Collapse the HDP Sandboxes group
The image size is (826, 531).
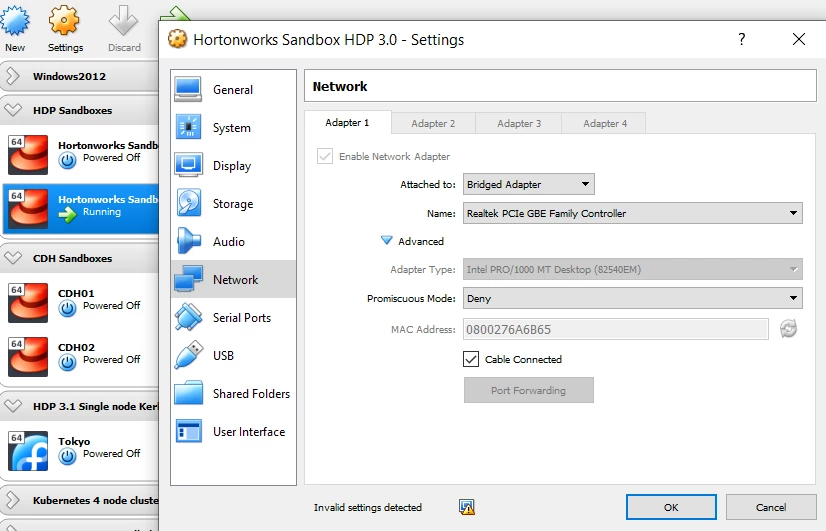click(x=13, y=110)
